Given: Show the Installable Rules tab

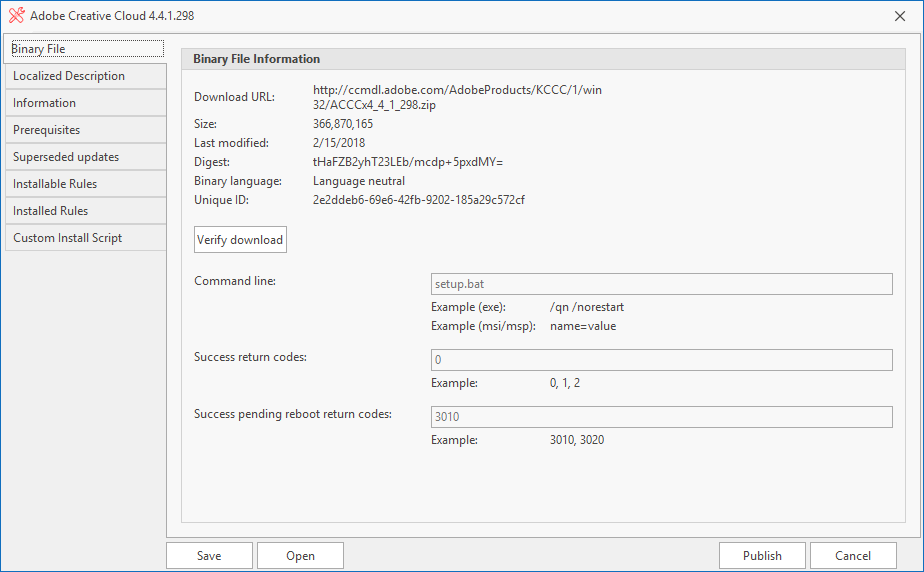Looking at the screenshot, I should (x=85, y=184).
